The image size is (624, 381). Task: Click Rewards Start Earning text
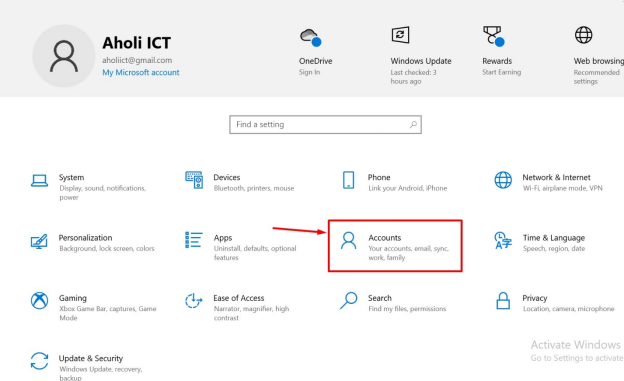pyautogui.click(x=501, y=72)
